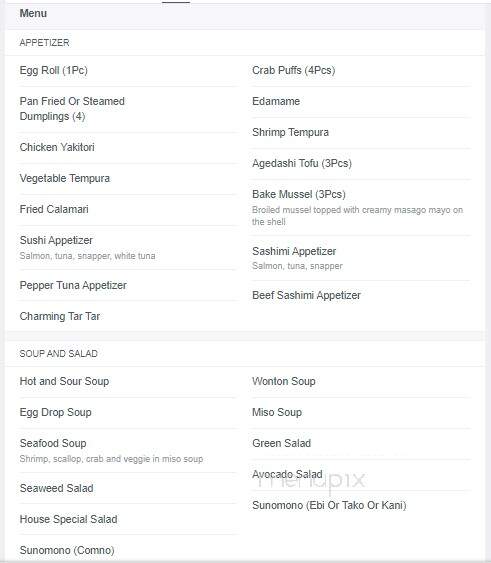Screen dimensions: 491x563
Task: Select the SOUP AND SALAD section header
Action: (x=59, y=354)
